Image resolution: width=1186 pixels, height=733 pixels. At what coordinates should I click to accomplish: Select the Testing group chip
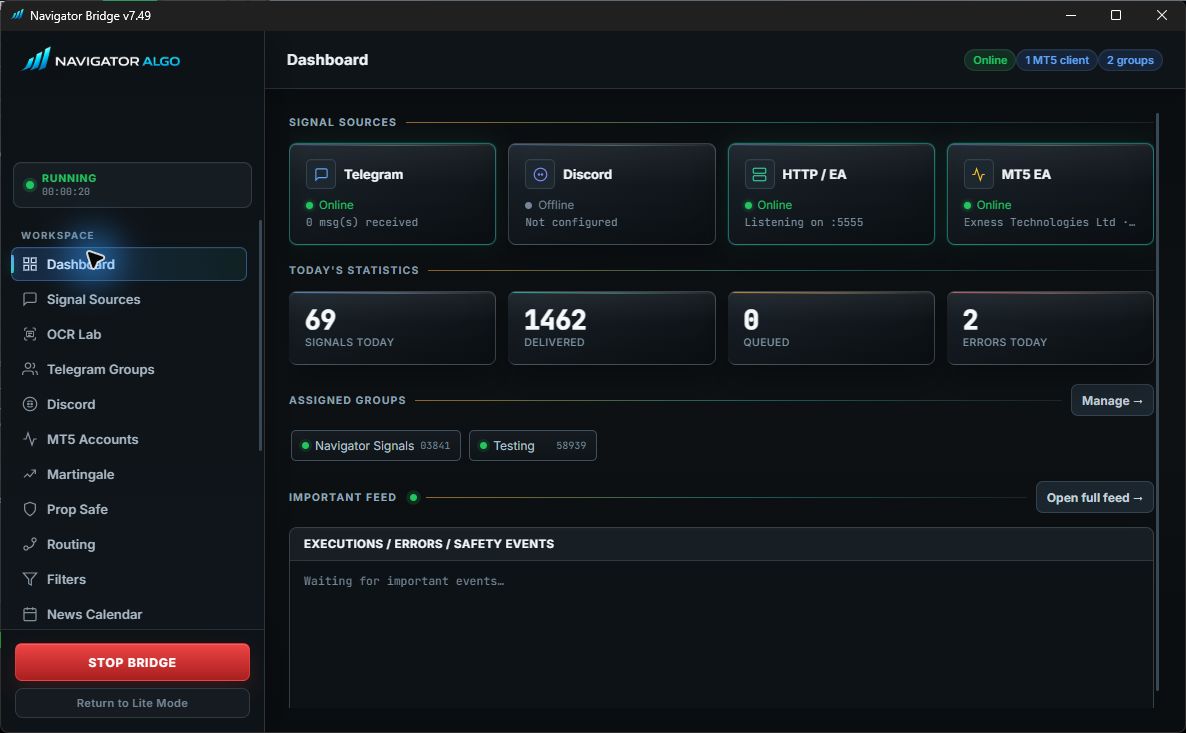click(532, 446)
